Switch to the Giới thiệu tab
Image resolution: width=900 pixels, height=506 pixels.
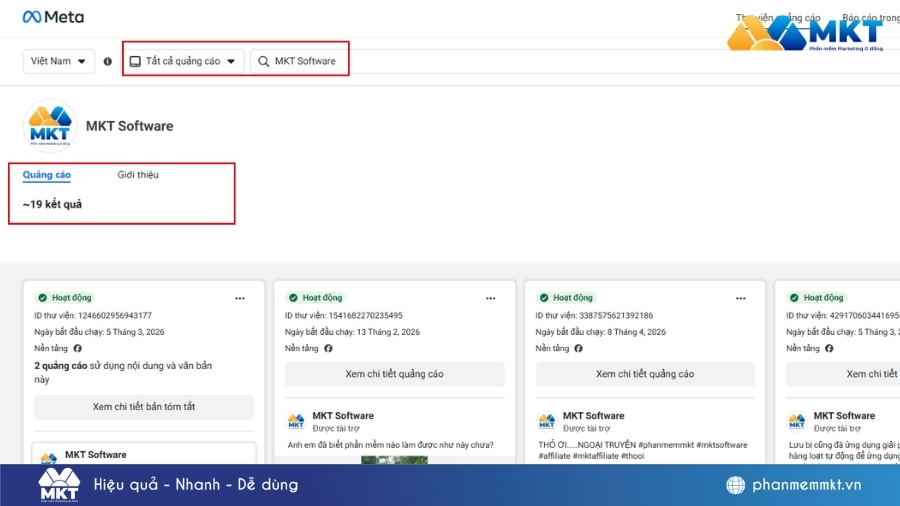138,175
